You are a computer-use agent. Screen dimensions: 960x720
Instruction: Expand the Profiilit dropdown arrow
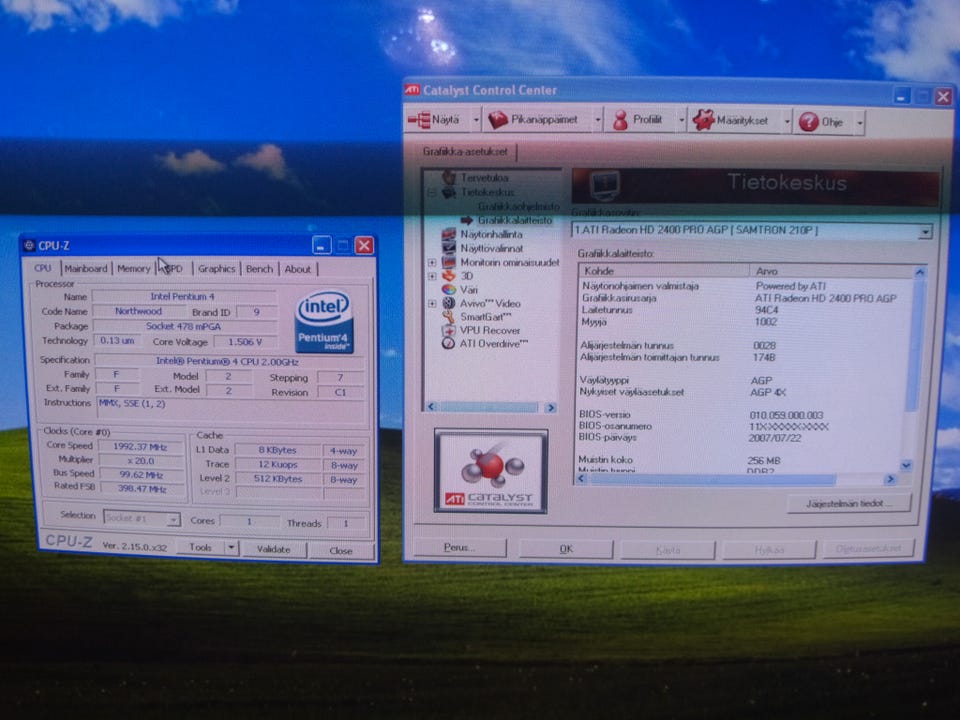[x=681, y=121]
